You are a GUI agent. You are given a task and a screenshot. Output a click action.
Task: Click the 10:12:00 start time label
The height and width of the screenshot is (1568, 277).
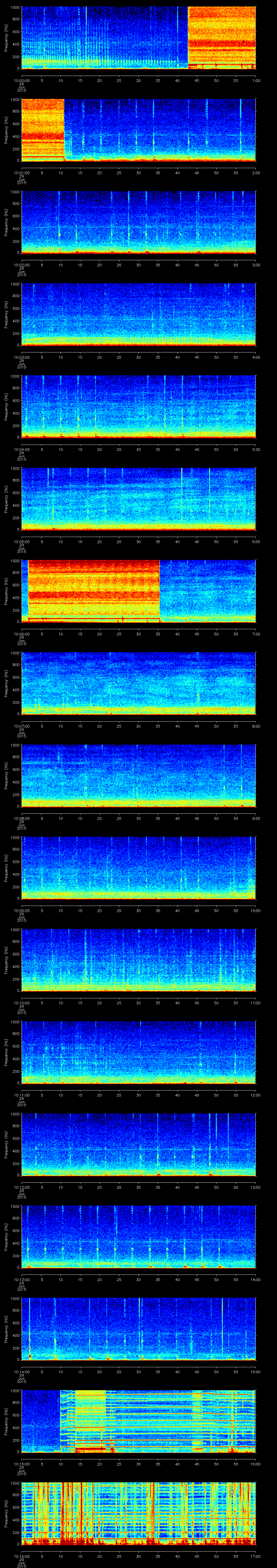pyautogui.click(x=21, y=1187)
